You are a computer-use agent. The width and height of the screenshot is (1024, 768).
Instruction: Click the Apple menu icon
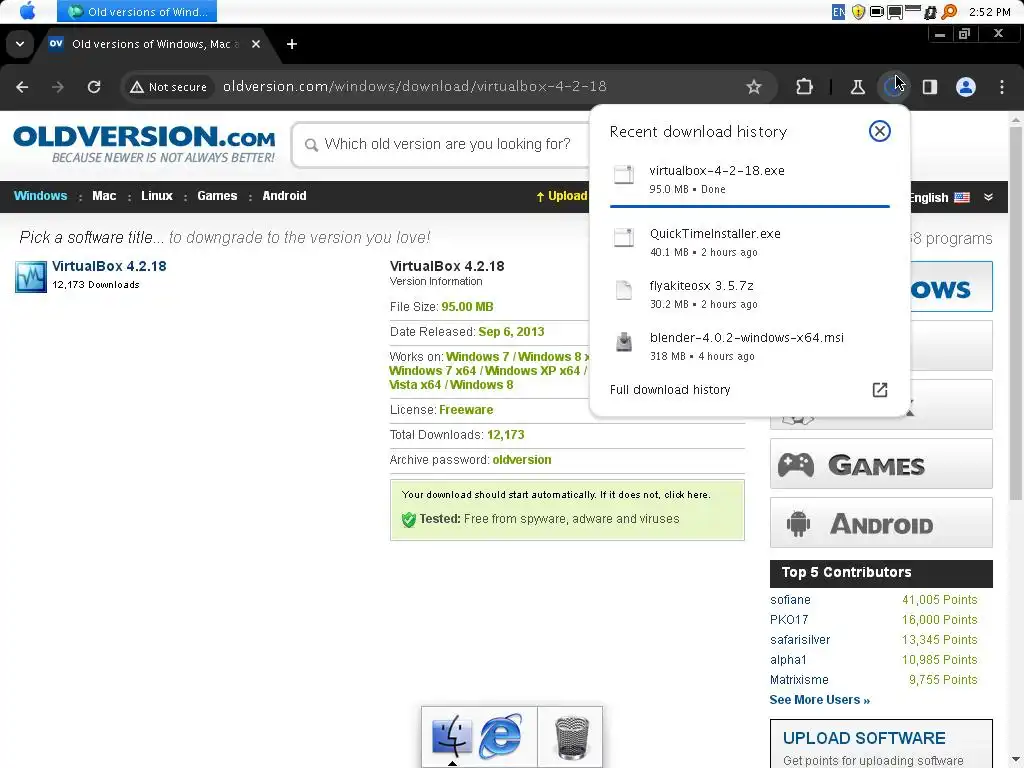pos(27,11)
